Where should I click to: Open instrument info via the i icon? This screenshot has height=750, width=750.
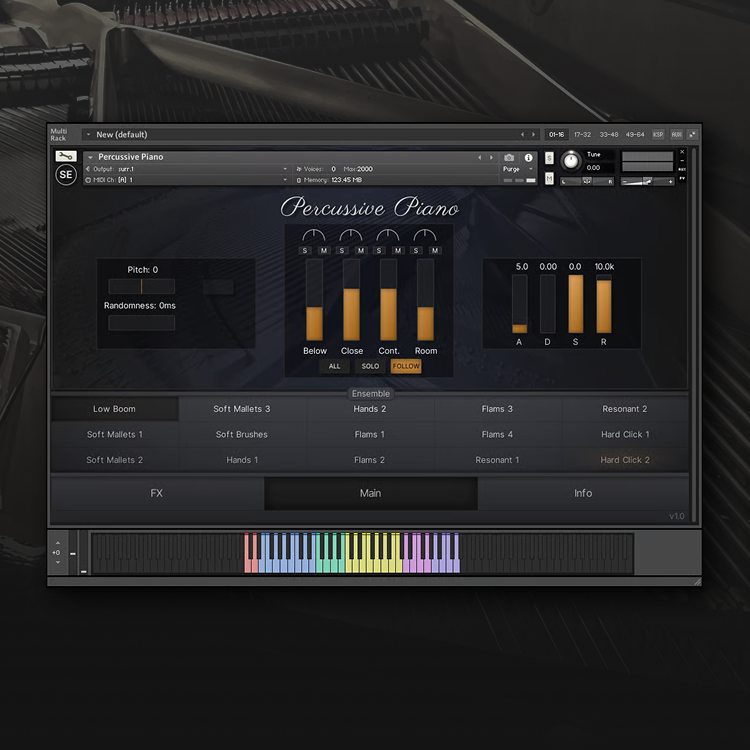coord(528,157)
